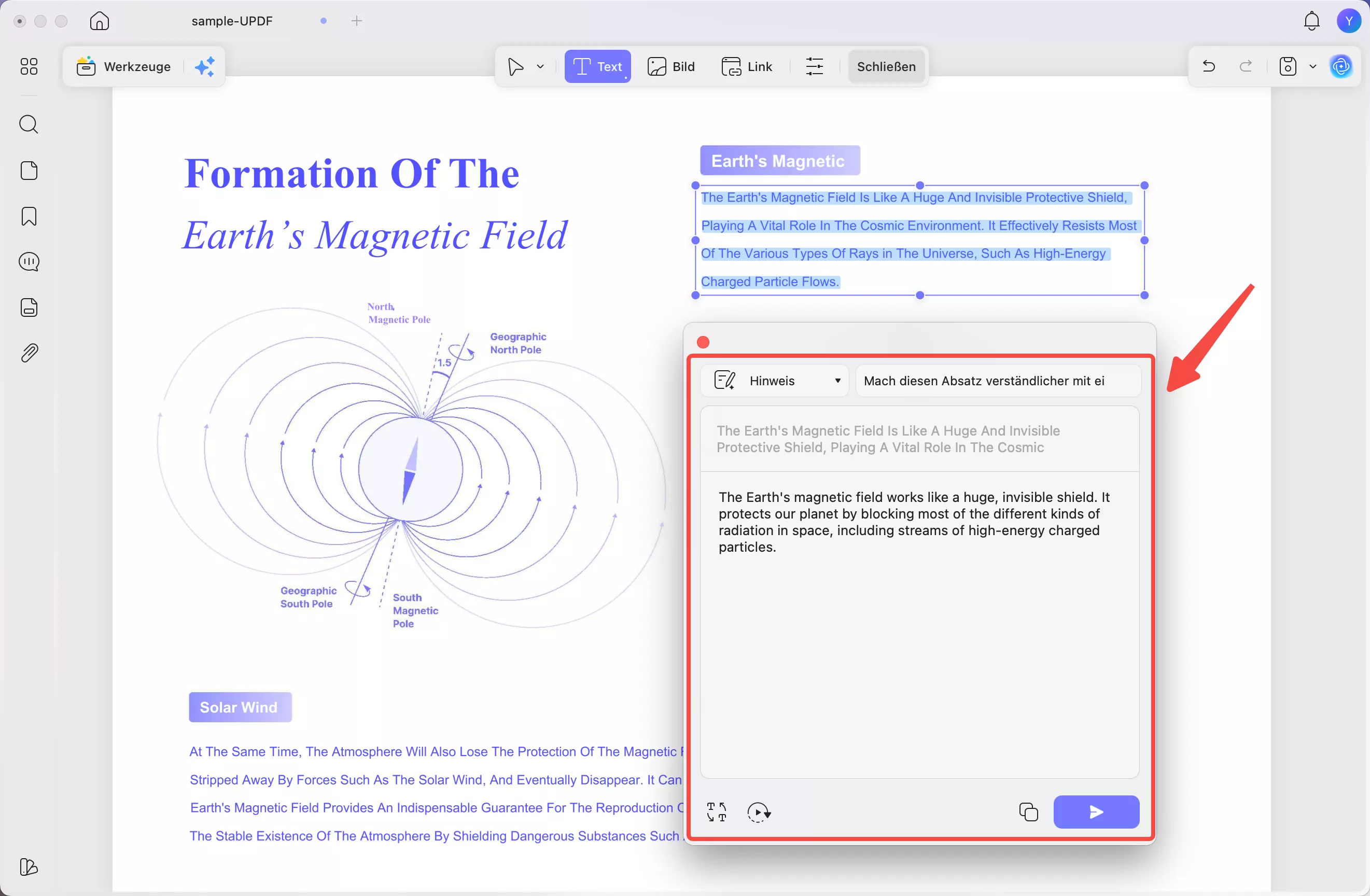Image resolution: width=1370 pixels, height=896 pixels.
Task: Send the AI prompt with arrow button
Action: [x=1096, y=812]
